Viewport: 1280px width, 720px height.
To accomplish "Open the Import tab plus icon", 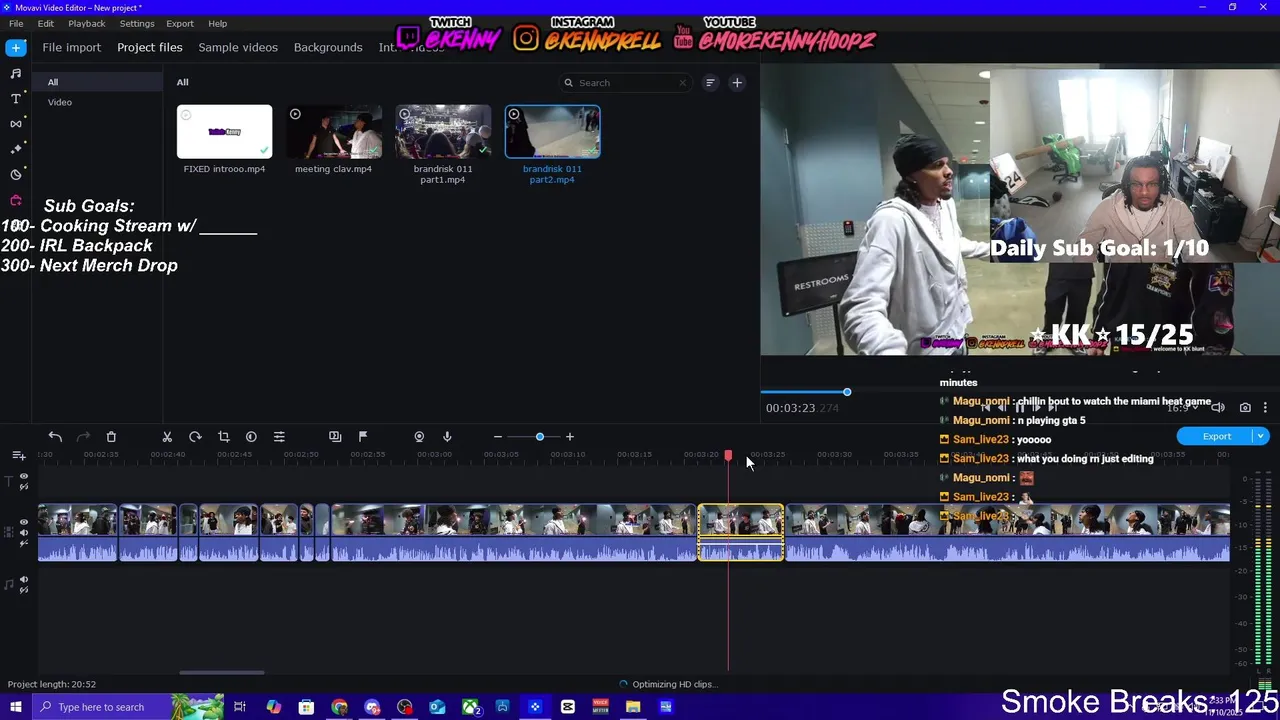I will click(x=16, y=47).
